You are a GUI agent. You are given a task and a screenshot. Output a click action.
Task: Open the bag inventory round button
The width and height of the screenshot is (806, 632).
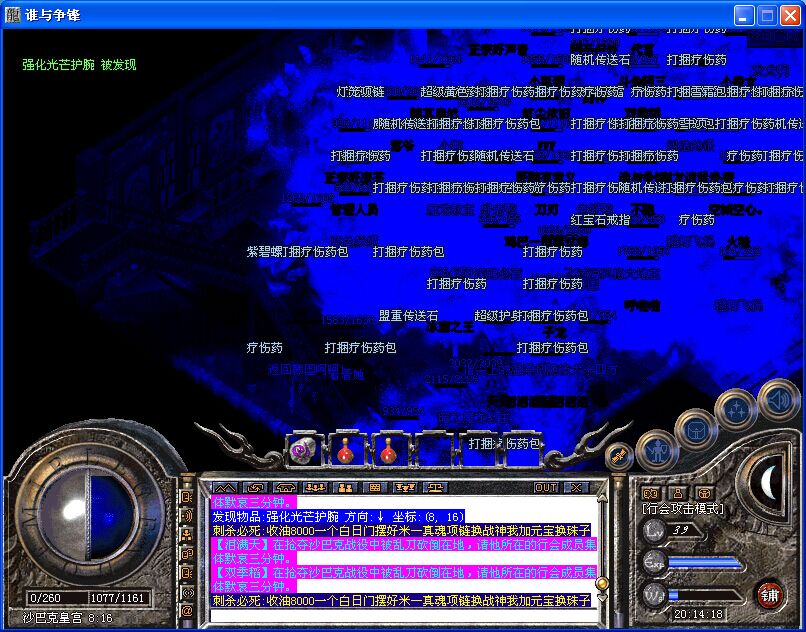point(696,429)
